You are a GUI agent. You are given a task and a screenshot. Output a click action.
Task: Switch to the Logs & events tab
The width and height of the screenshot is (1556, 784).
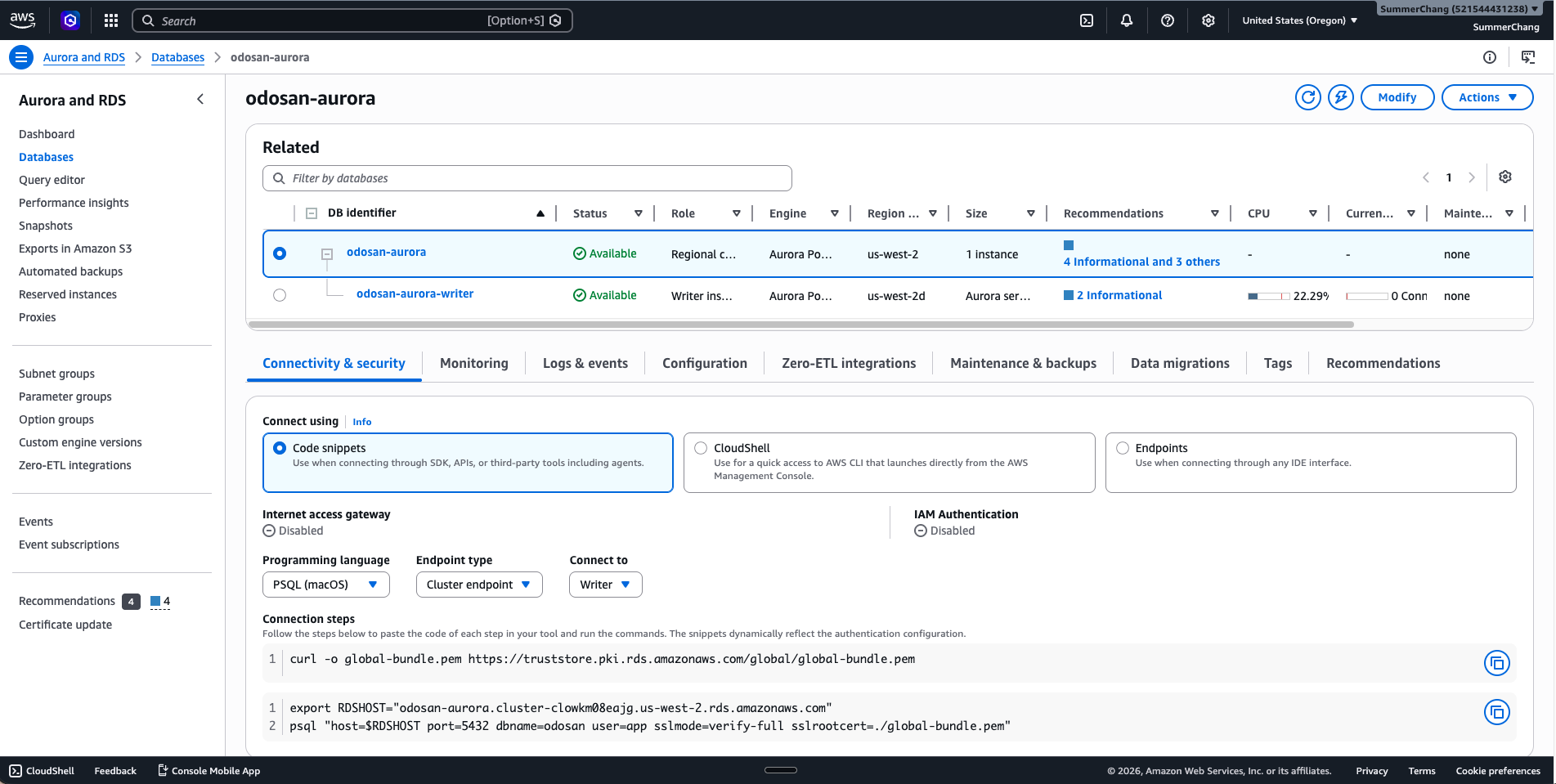[x=585, y=364]
